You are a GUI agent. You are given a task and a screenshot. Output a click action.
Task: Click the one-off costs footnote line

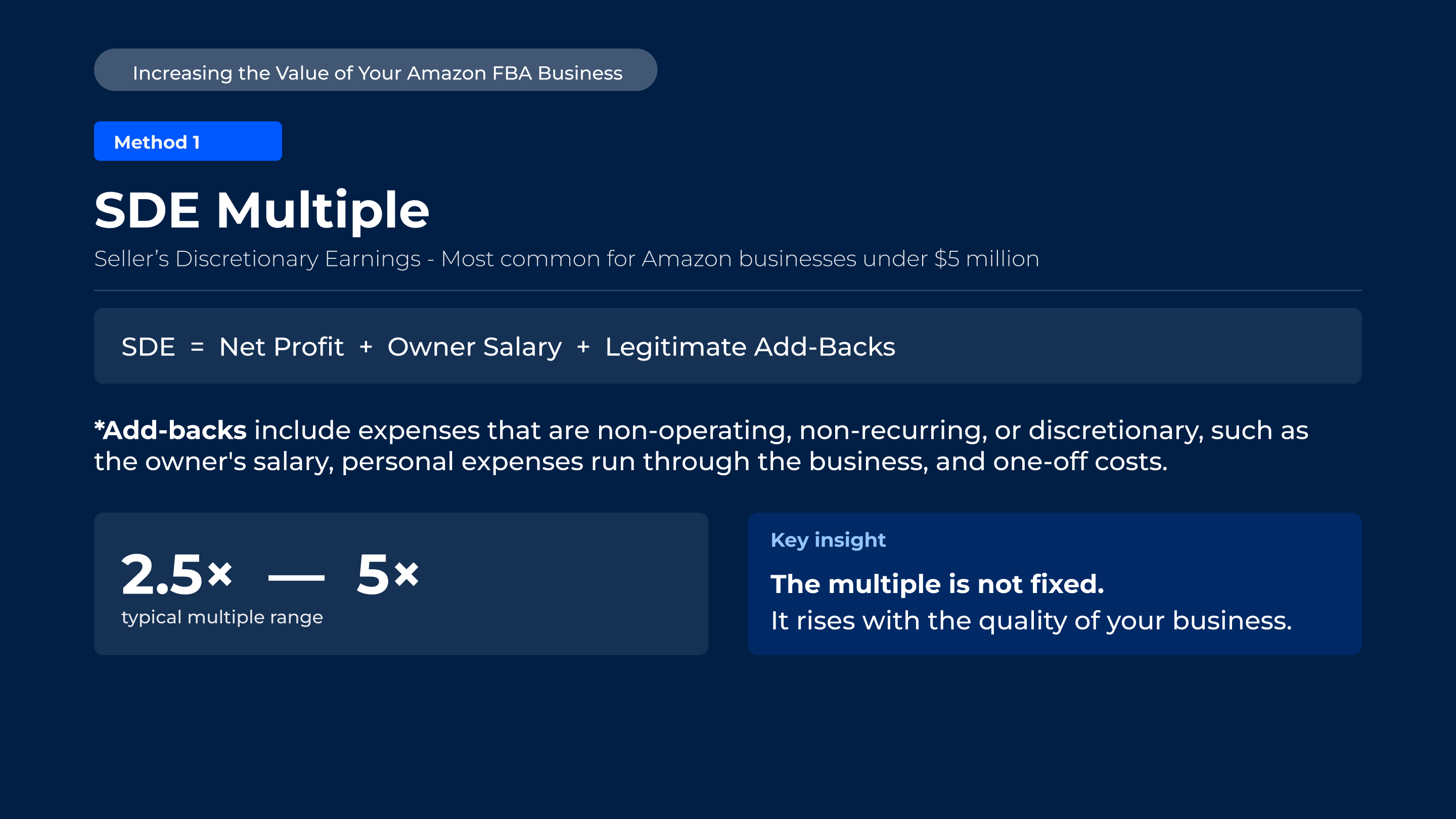tap(631, 462)
